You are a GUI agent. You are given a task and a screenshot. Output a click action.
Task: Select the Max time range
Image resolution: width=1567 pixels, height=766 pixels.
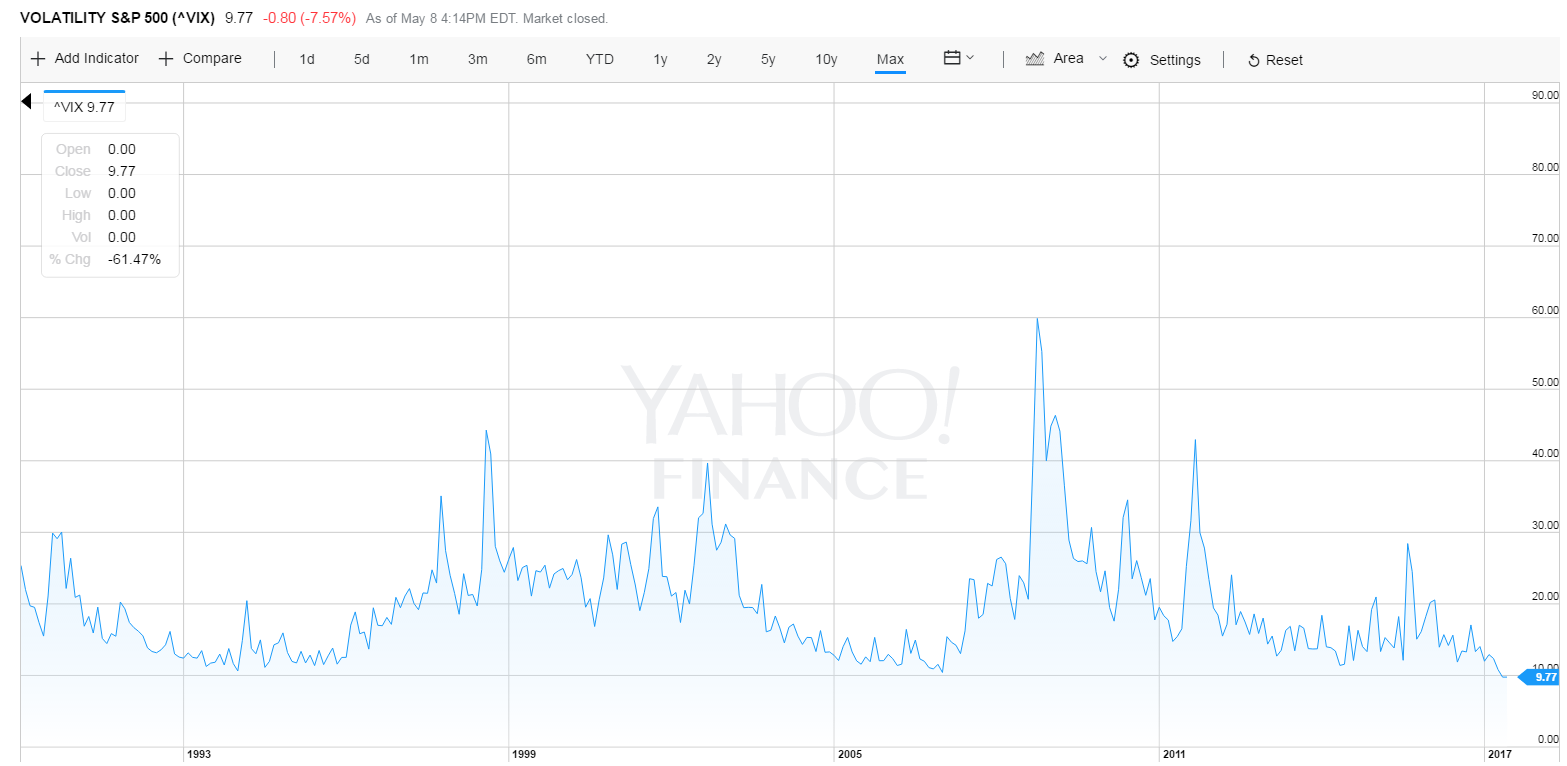pos(890,59)
